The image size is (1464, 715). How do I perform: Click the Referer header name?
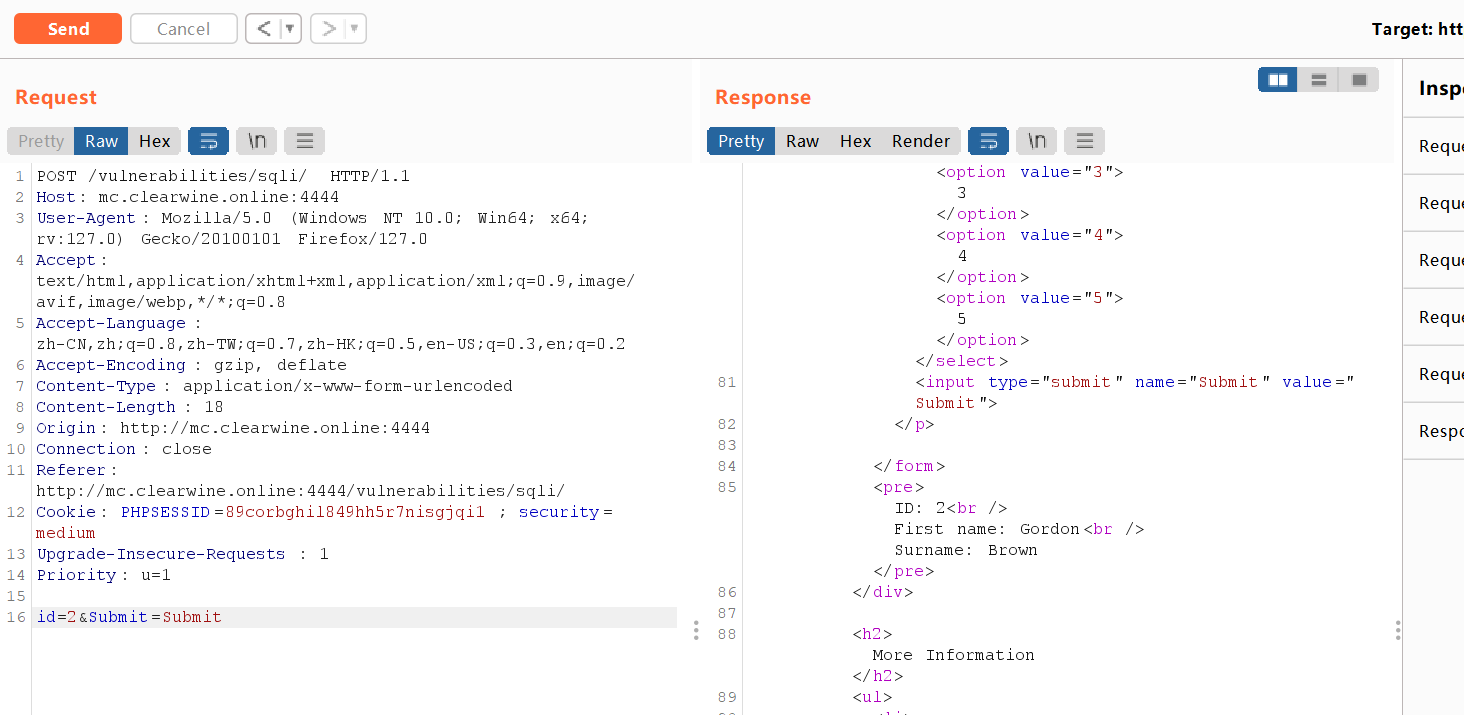71,470
